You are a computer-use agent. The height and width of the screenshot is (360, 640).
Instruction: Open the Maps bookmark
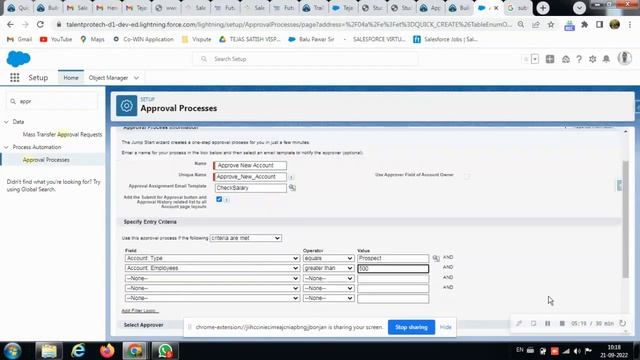[x=92, y=39]
